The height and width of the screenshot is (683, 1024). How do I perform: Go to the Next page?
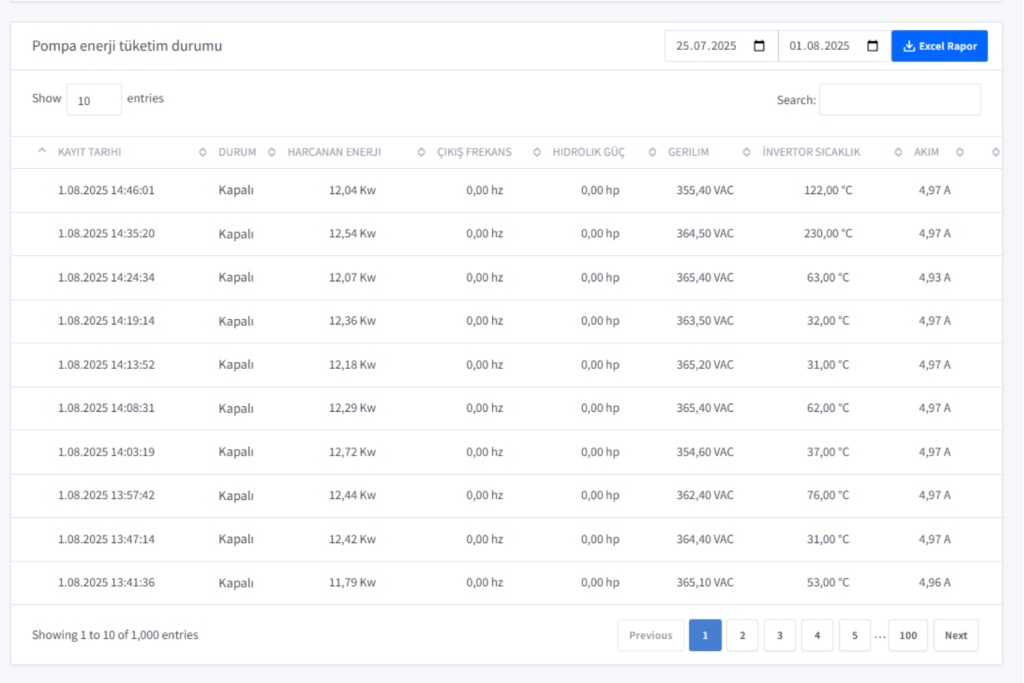pos(955,635)
